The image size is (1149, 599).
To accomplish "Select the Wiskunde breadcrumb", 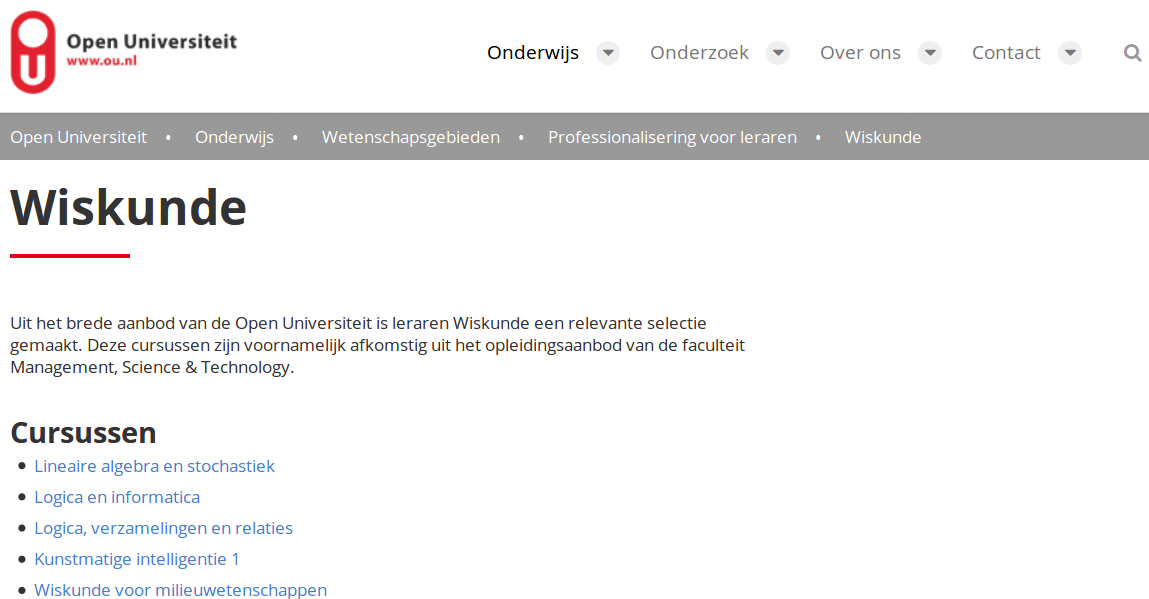I will pyautogui.click(x=883, y=137).
